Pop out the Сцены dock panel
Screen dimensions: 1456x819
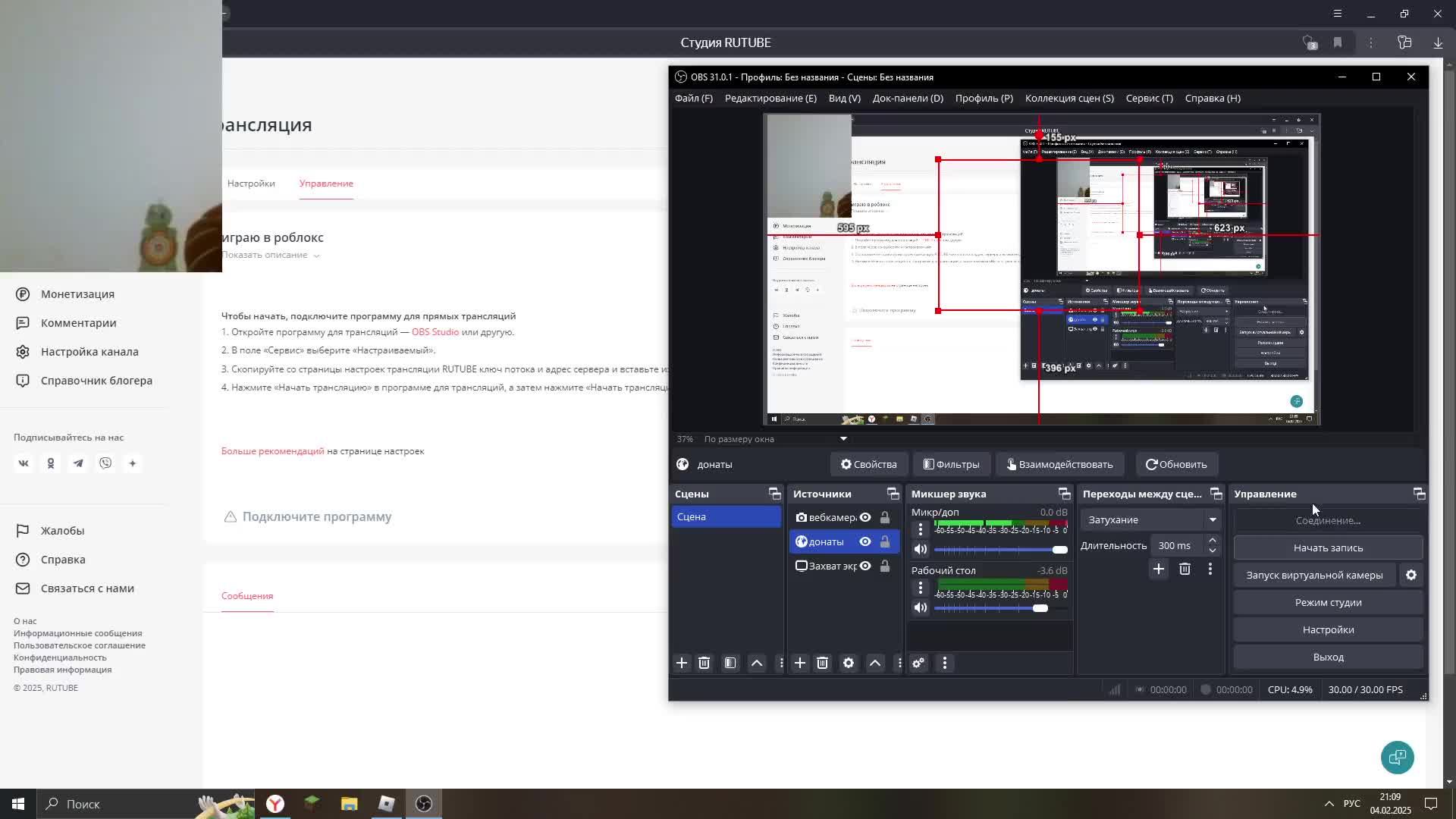775,494
